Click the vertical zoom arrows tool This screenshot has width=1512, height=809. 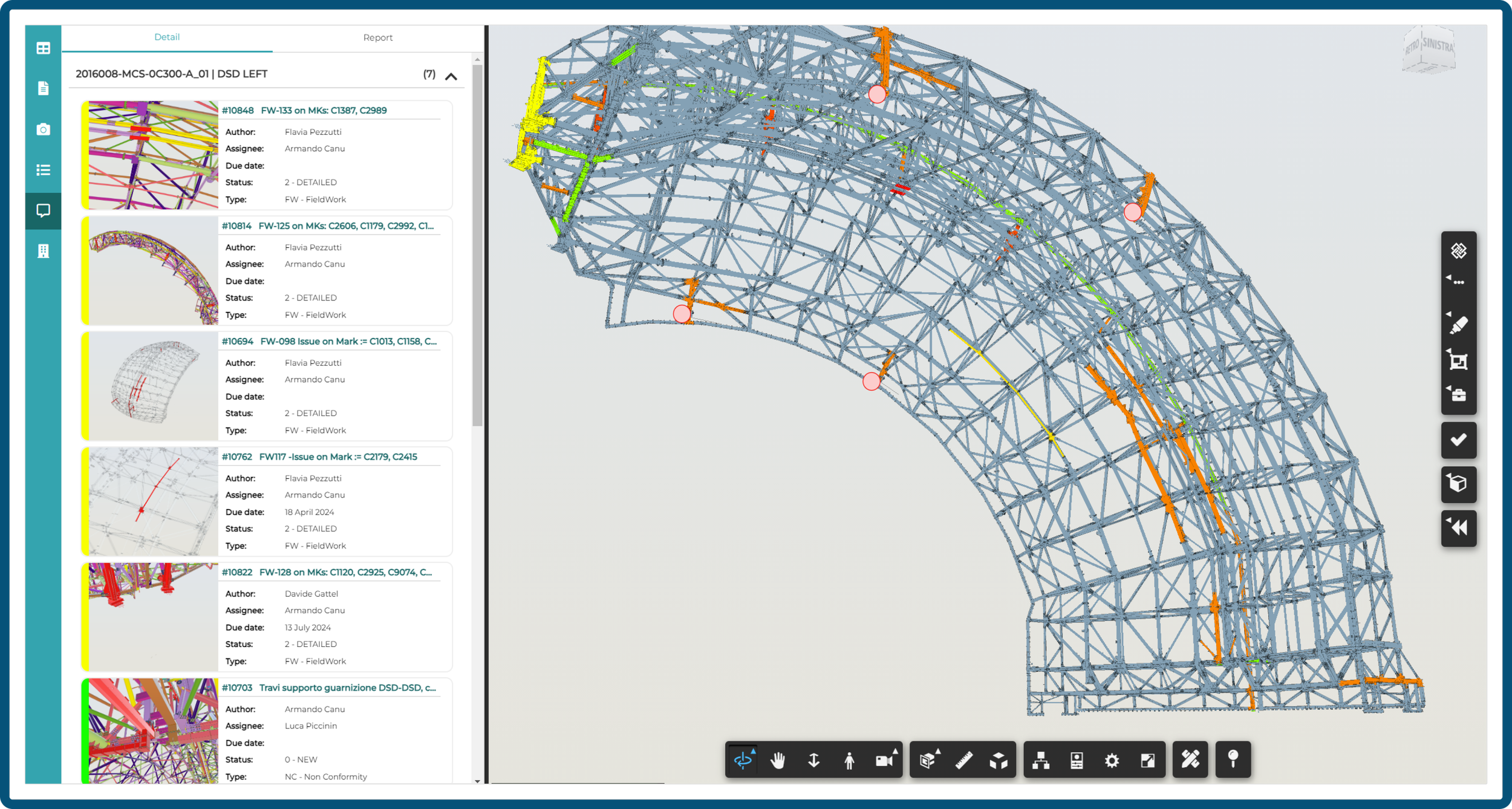pyautogui.click(x=813, y=761)
